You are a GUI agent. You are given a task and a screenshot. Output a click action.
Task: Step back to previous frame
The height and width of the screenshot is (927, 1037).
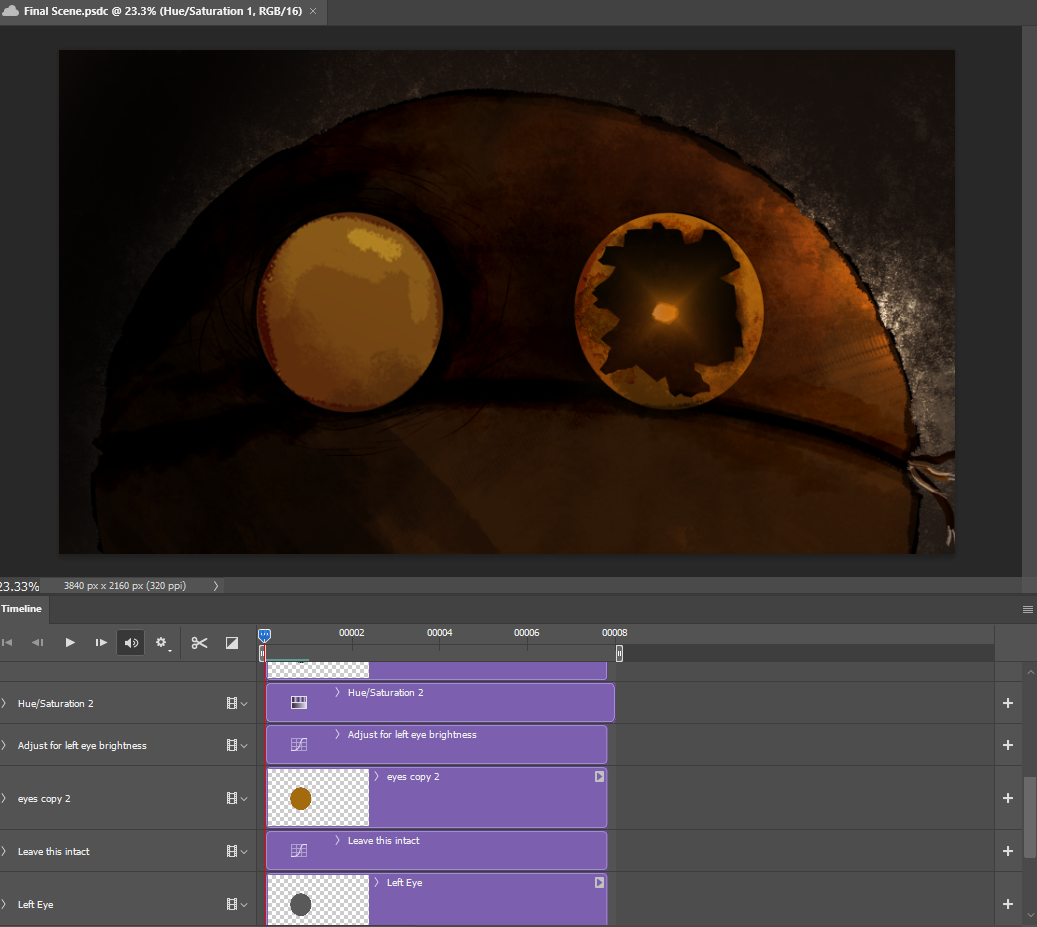(x=38, y=643)
